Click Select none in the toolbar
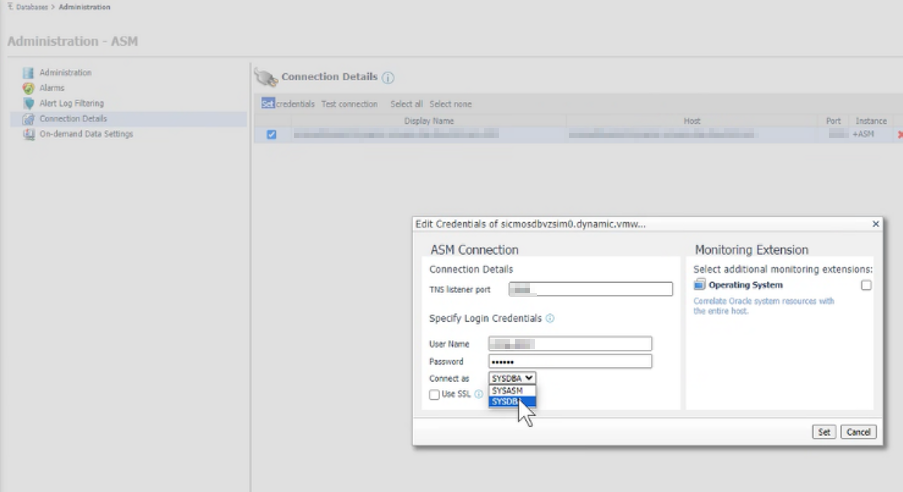The height and width of the screenshot is (492, 903). [450, 104]
